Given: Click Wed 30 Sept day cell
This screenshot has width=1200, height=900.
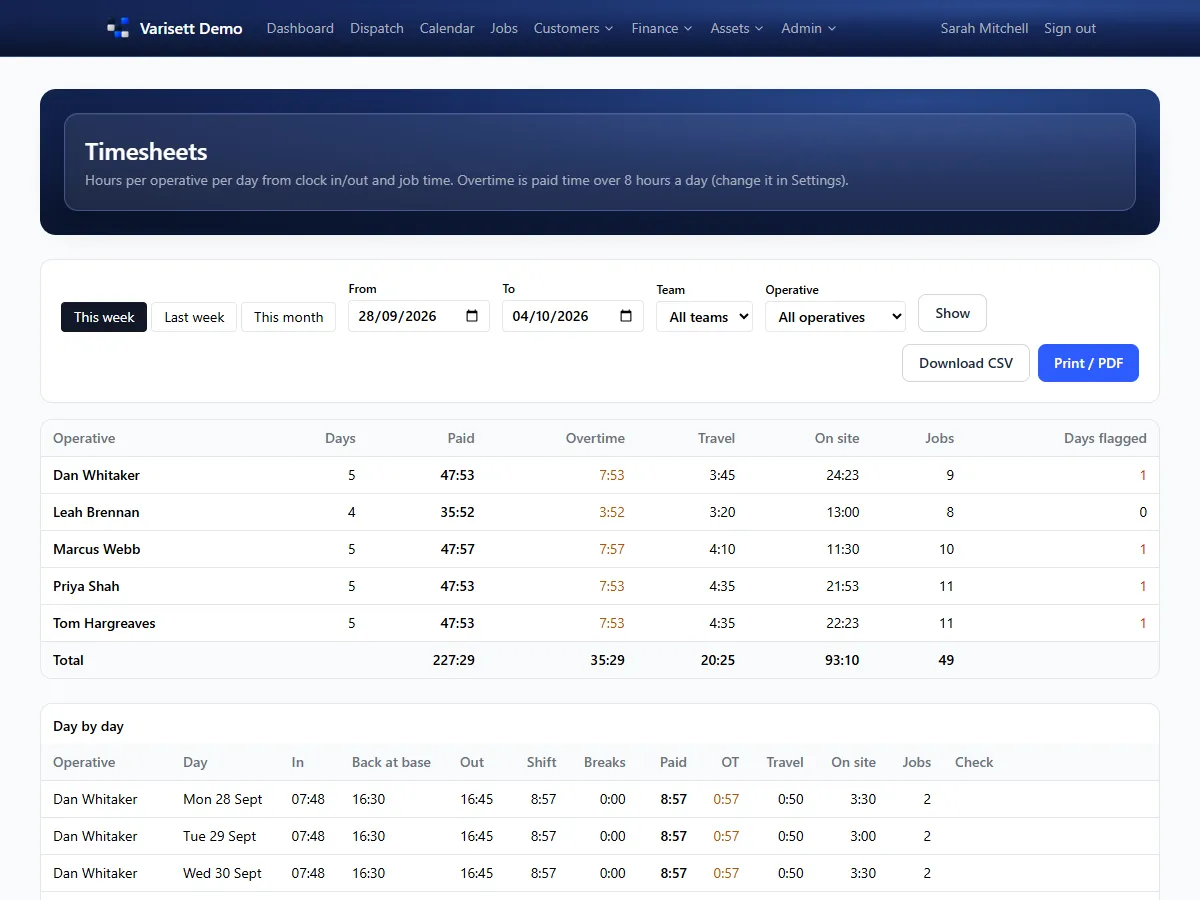Looking at the screenshot, I should [222, 873].
